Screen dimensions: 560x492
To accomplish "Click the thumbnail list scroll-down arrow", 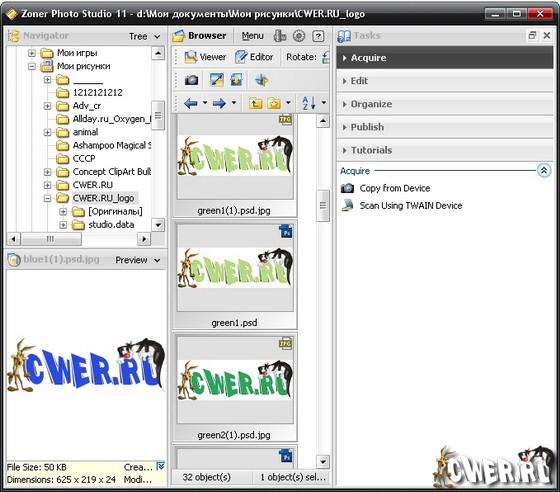I will click(322, 462).
